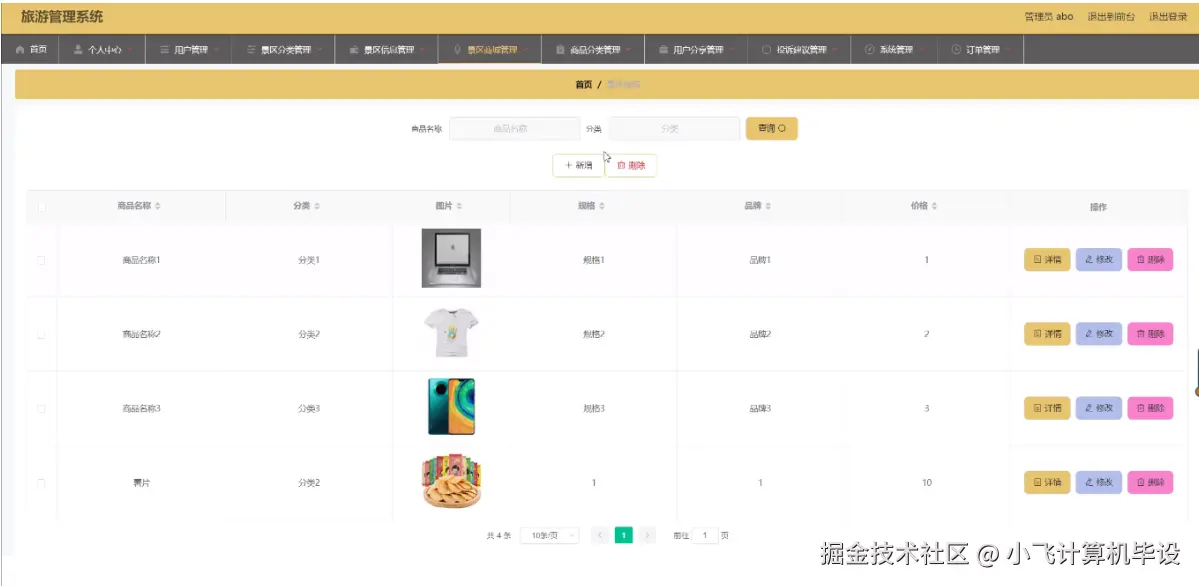Click the icon of 景区分类管理 menu
The width and height of the screenshot is (1199, 586).
point(252,50)
